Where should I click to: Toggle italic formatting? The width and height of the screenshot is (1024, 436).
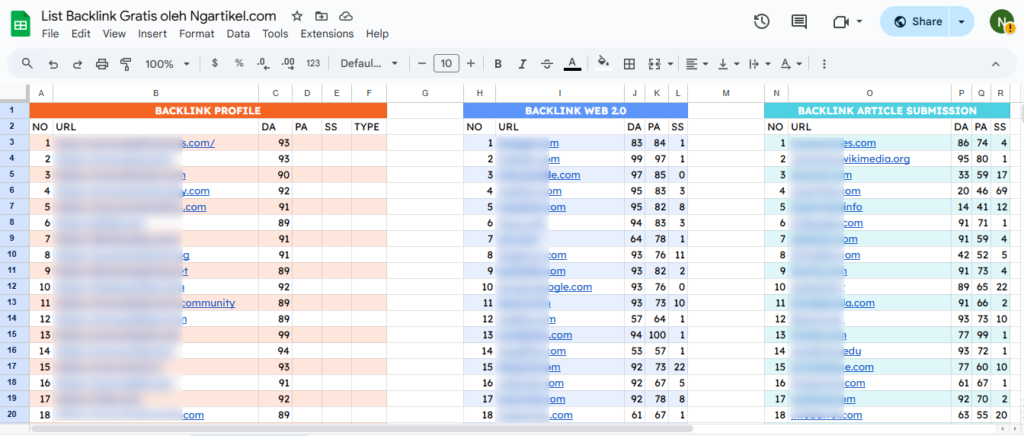522,64
